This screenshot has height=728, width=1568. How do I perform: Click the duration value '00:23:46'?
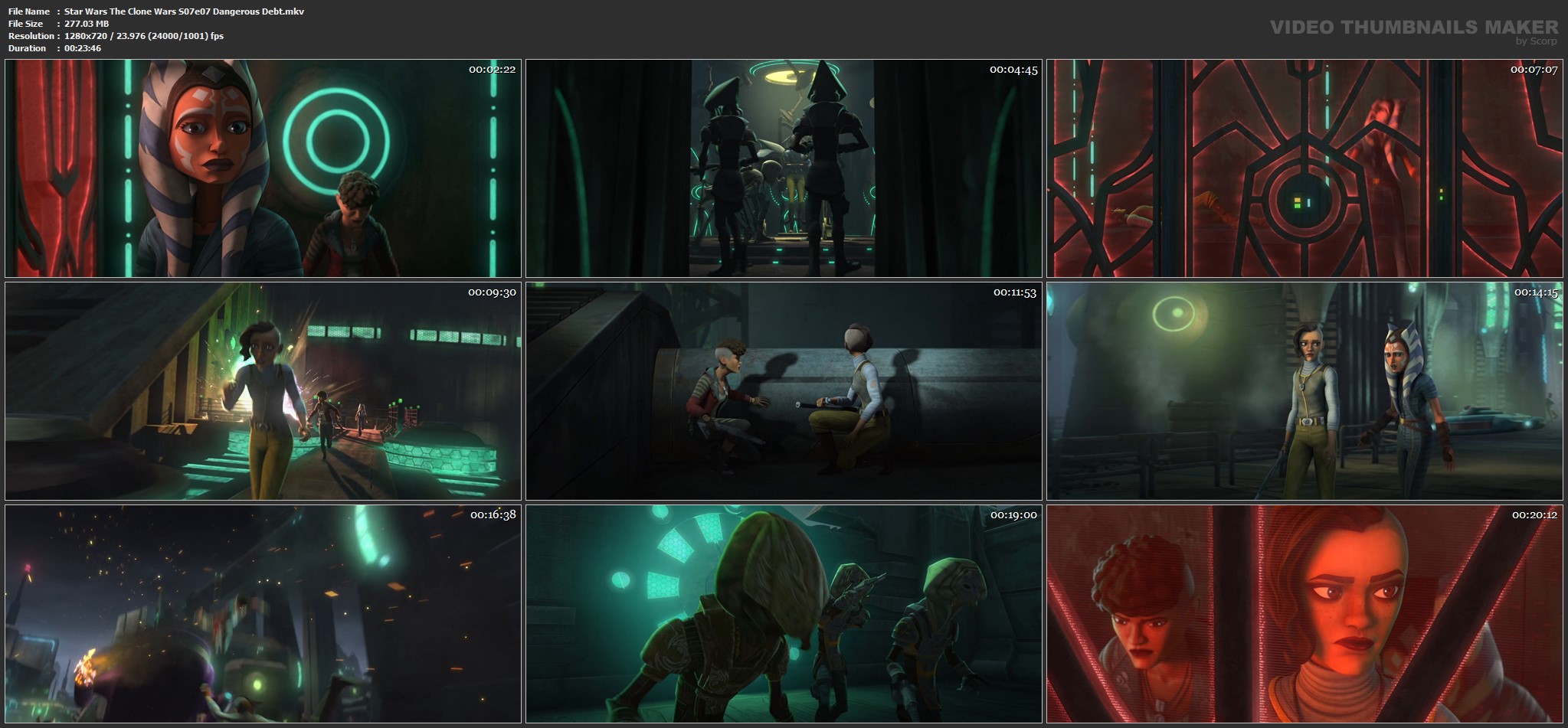click(83, 48)
